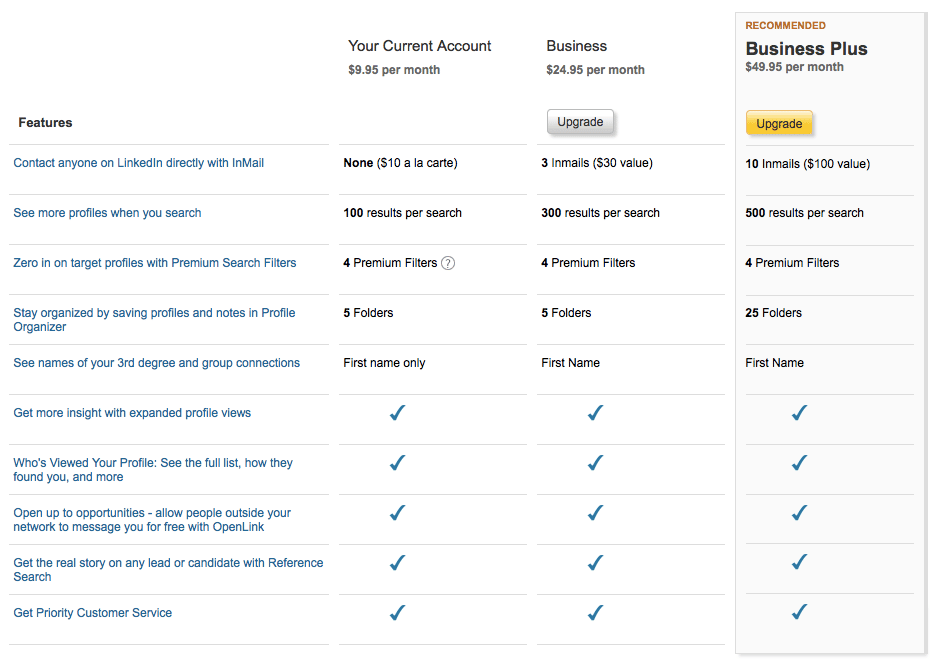
Task: Click '5 Folders' in Current Account column
Action: [x=368, y=313]
